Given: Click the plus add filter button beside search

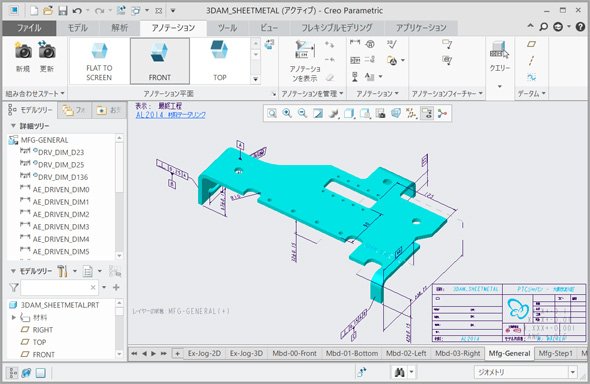Looking at the screenshot, I should click(116, 288).
